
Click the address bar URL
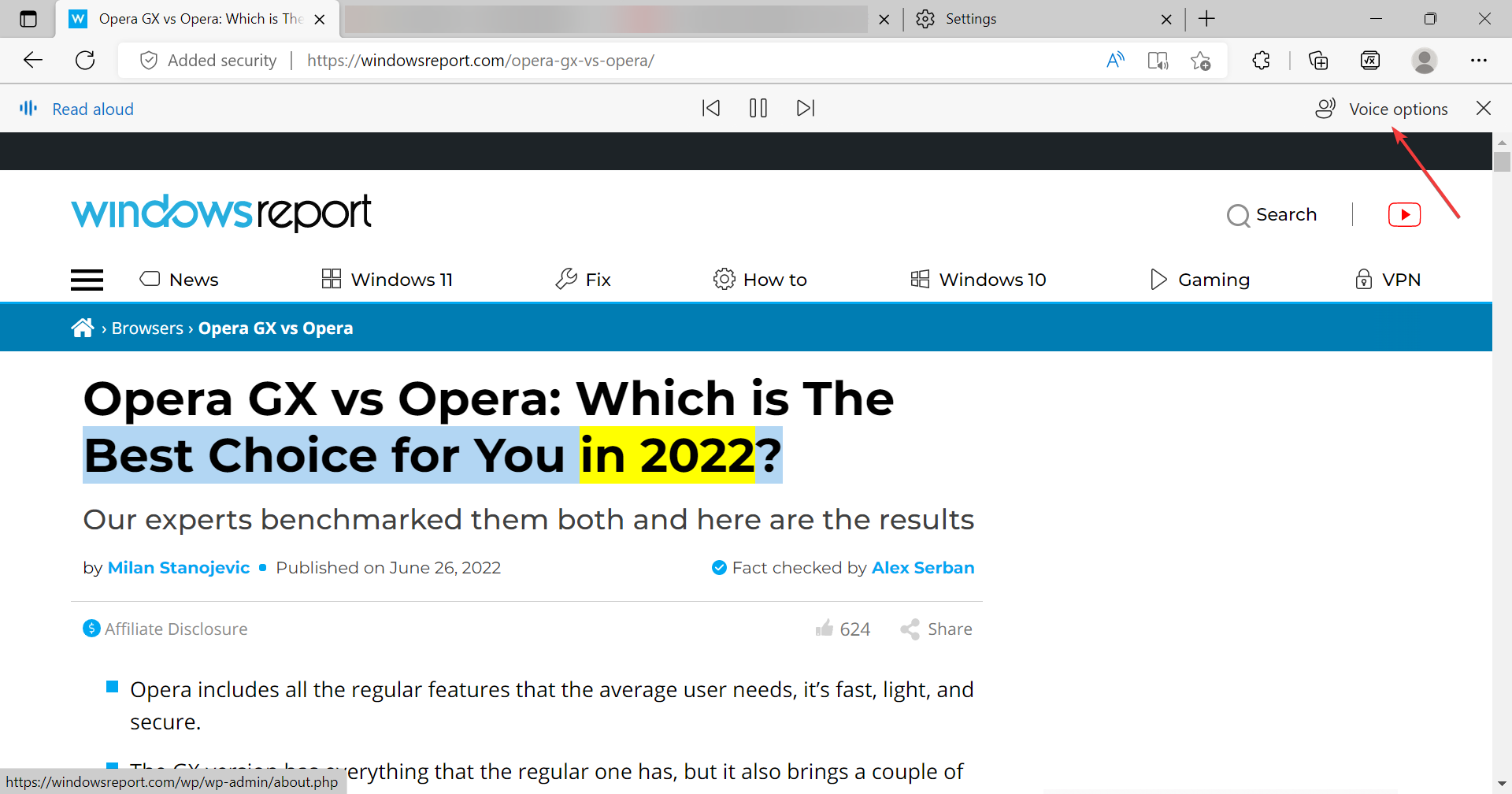click(x=480, y=61)
